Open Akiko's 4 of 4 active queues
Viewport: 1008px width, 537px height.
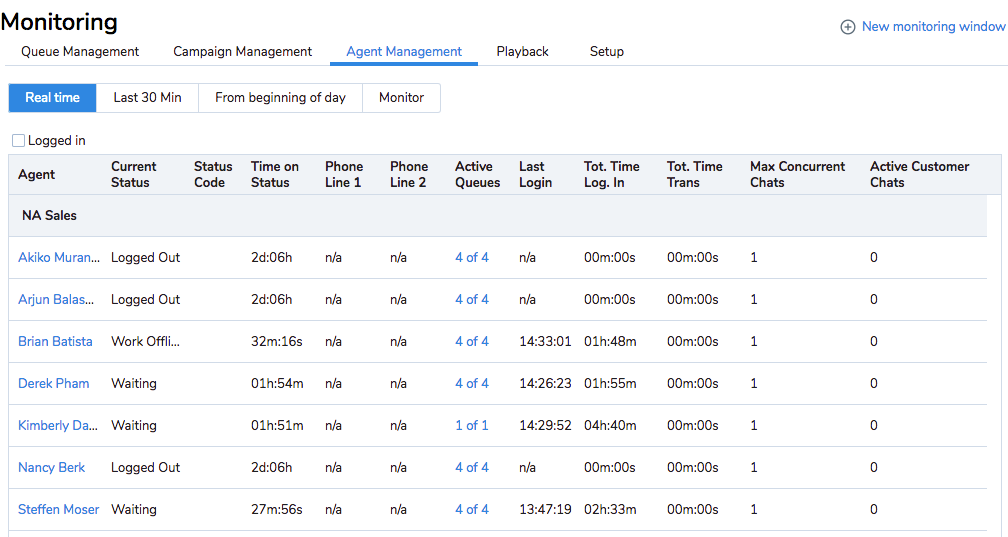pyautogui.click(x=472, y=257)
